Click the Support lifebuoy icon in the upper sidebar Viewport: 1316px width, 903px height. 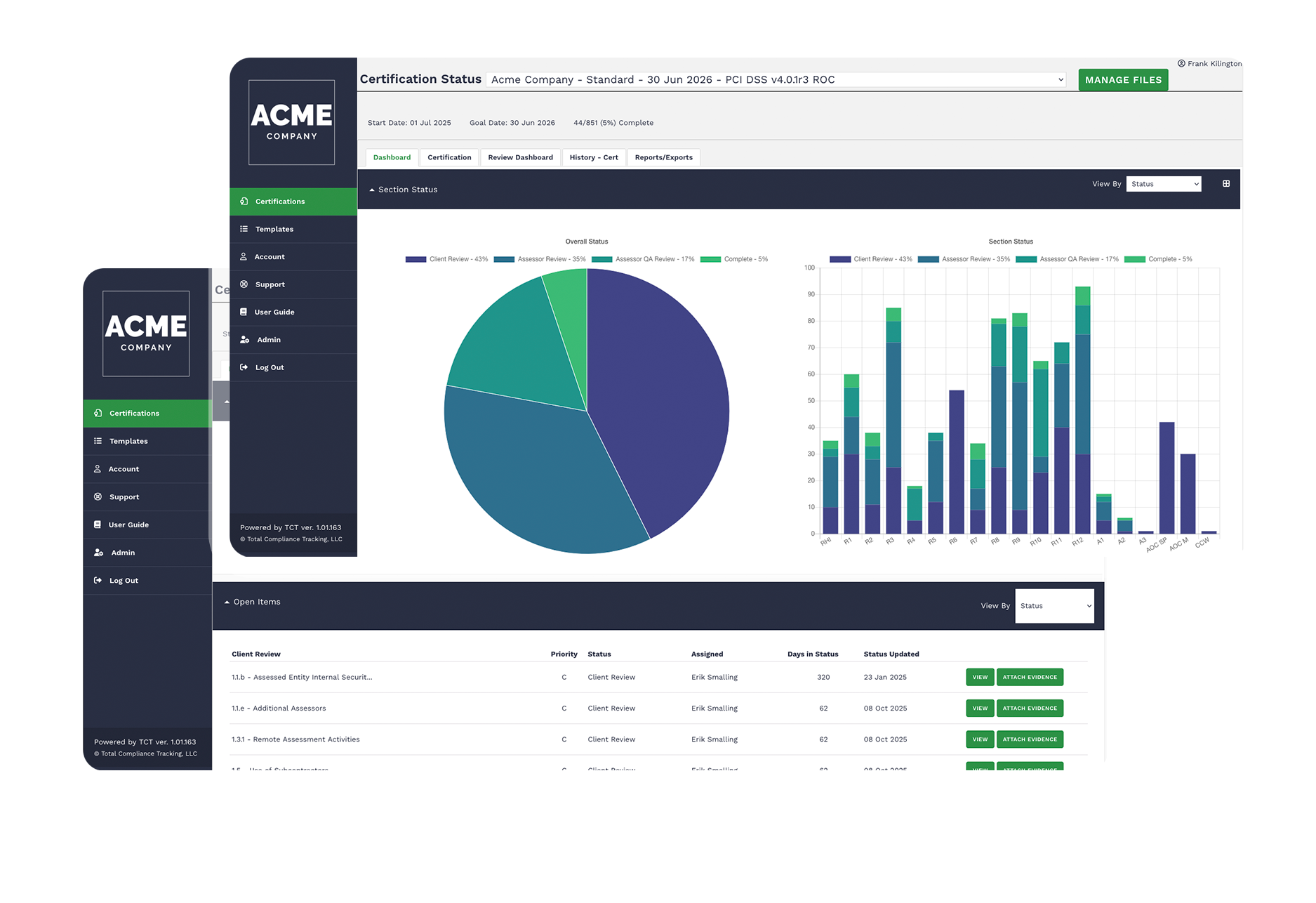point(244,284)
